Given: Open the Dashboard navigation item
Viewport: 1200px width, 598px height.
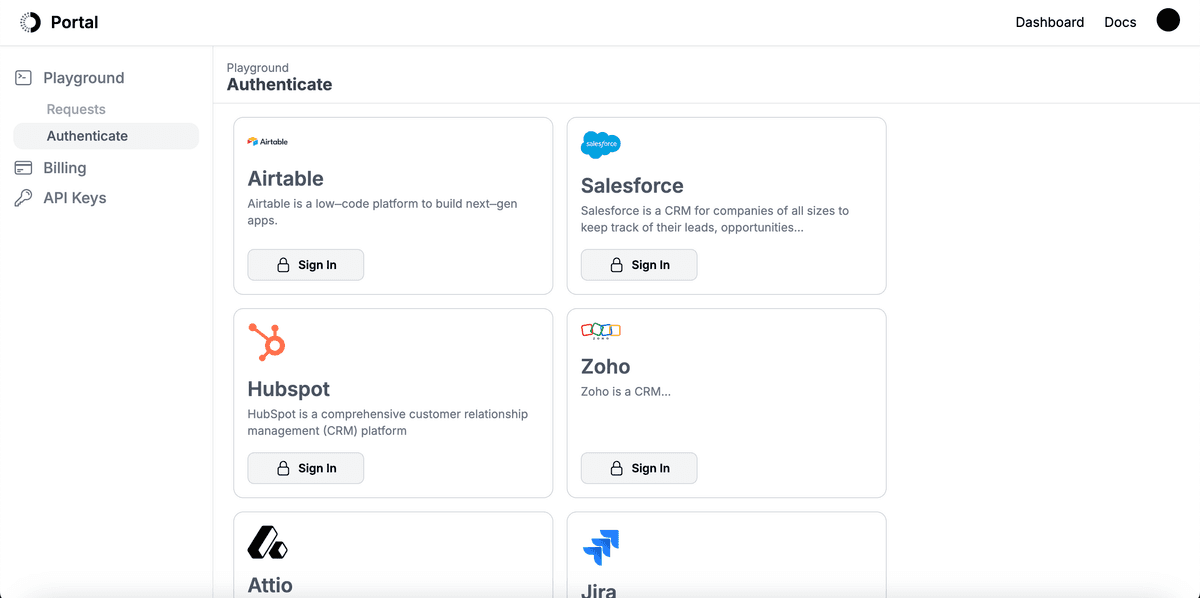Looking at the screenshot, I should pyautogui.click(x=1050, y=21).
